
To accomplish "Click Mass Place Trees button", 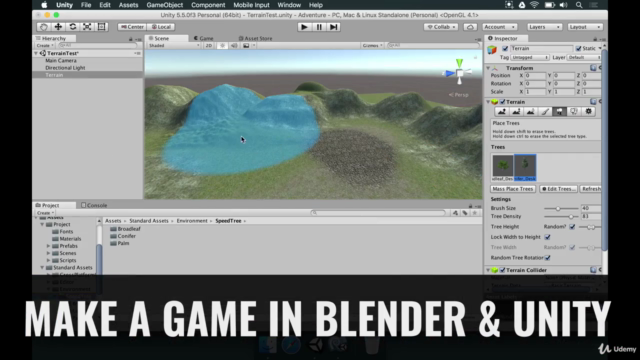I will click(x=513, y=189).
